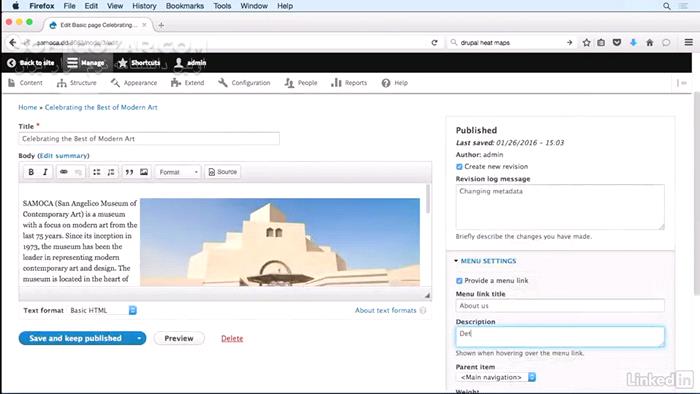This screenshot has height=394, width=700.
Task: Toggle the Manage toolbar tray
Action: 86,63
